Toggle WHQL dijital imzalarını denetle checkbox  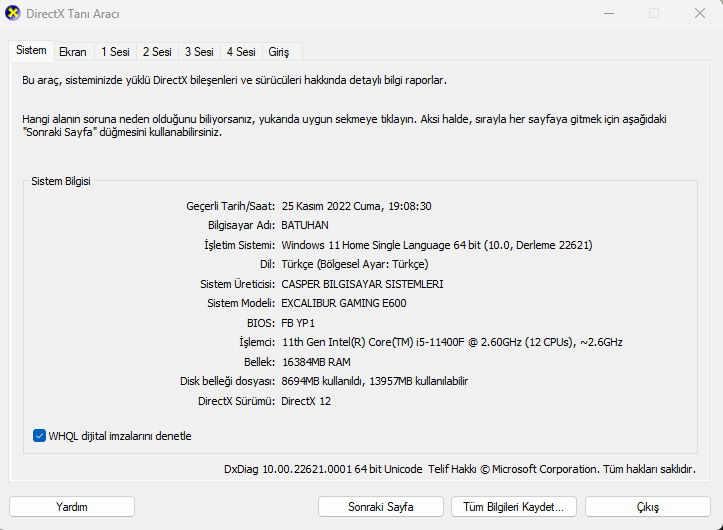[x=40, y=436]
